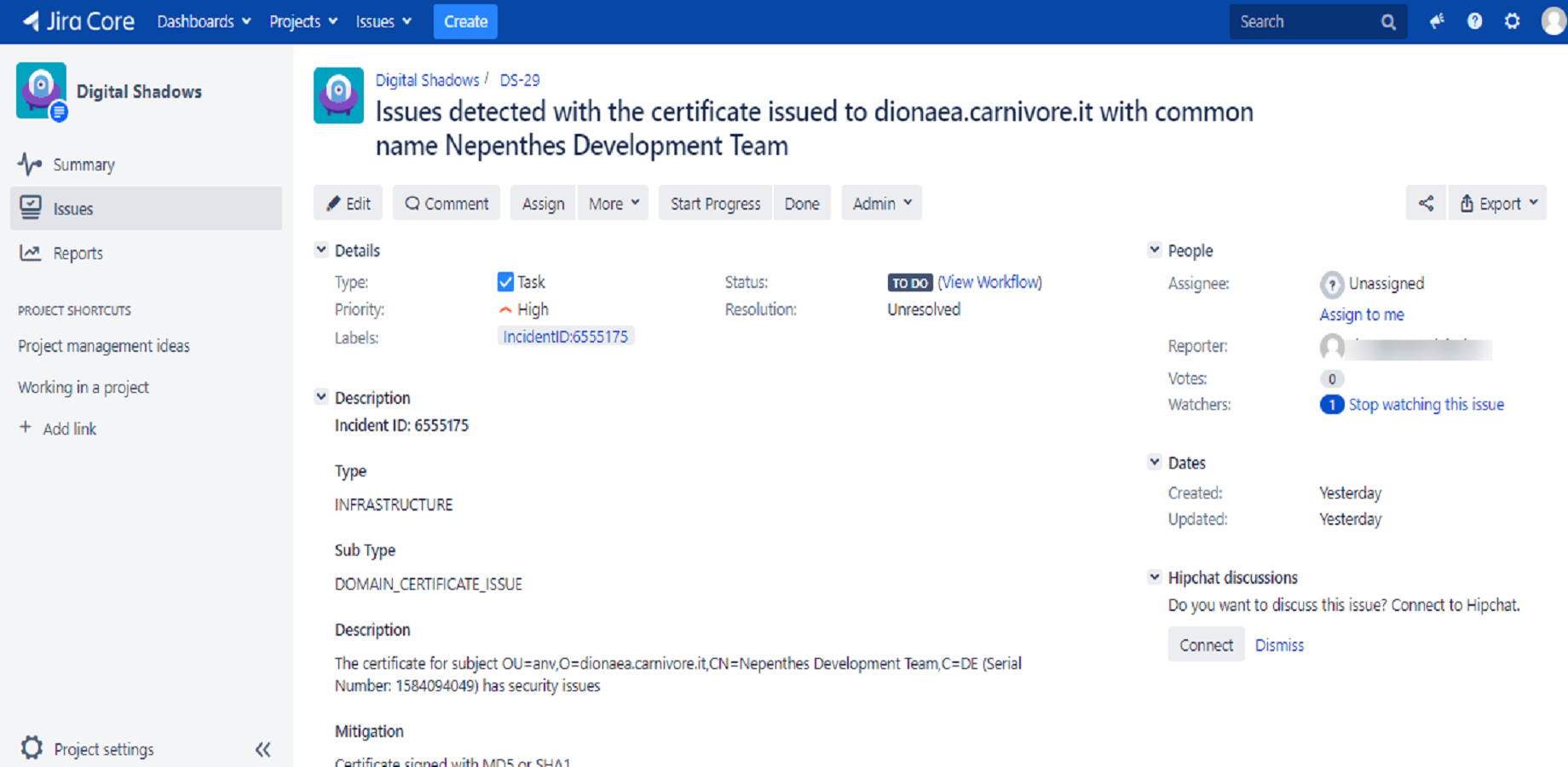Viewport: 1568px width, 767px height.
Task: Open Working in a project shortcut
Action: coord(84,387)
